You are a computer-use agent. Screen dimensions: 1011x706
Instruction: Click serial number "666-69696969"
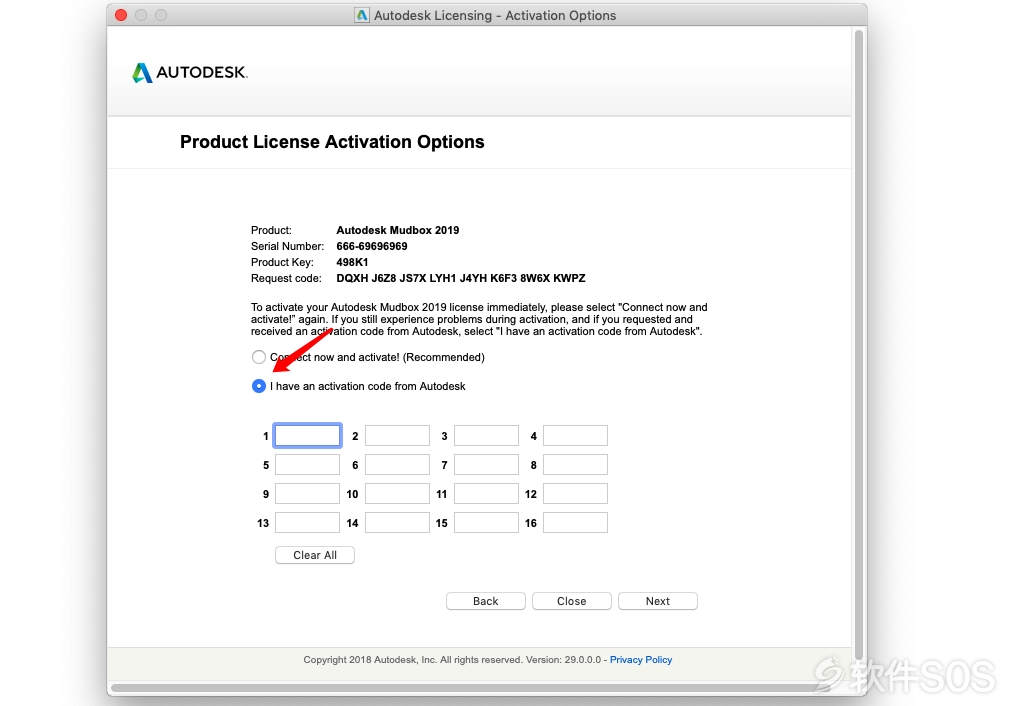click(x=372, y=246)
